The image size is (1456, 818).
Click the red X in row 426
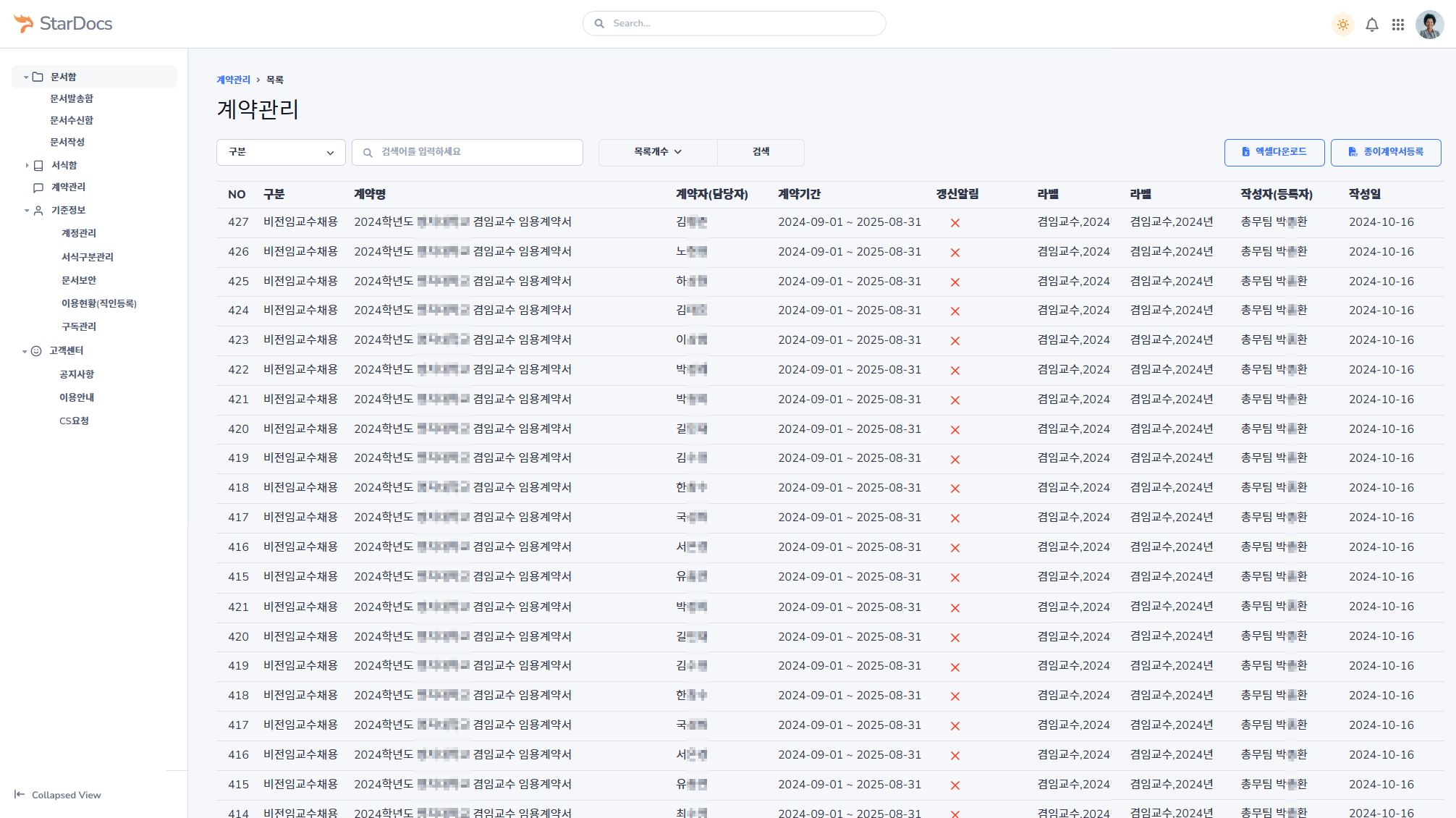pyautogui.click(x=955, y=253)
